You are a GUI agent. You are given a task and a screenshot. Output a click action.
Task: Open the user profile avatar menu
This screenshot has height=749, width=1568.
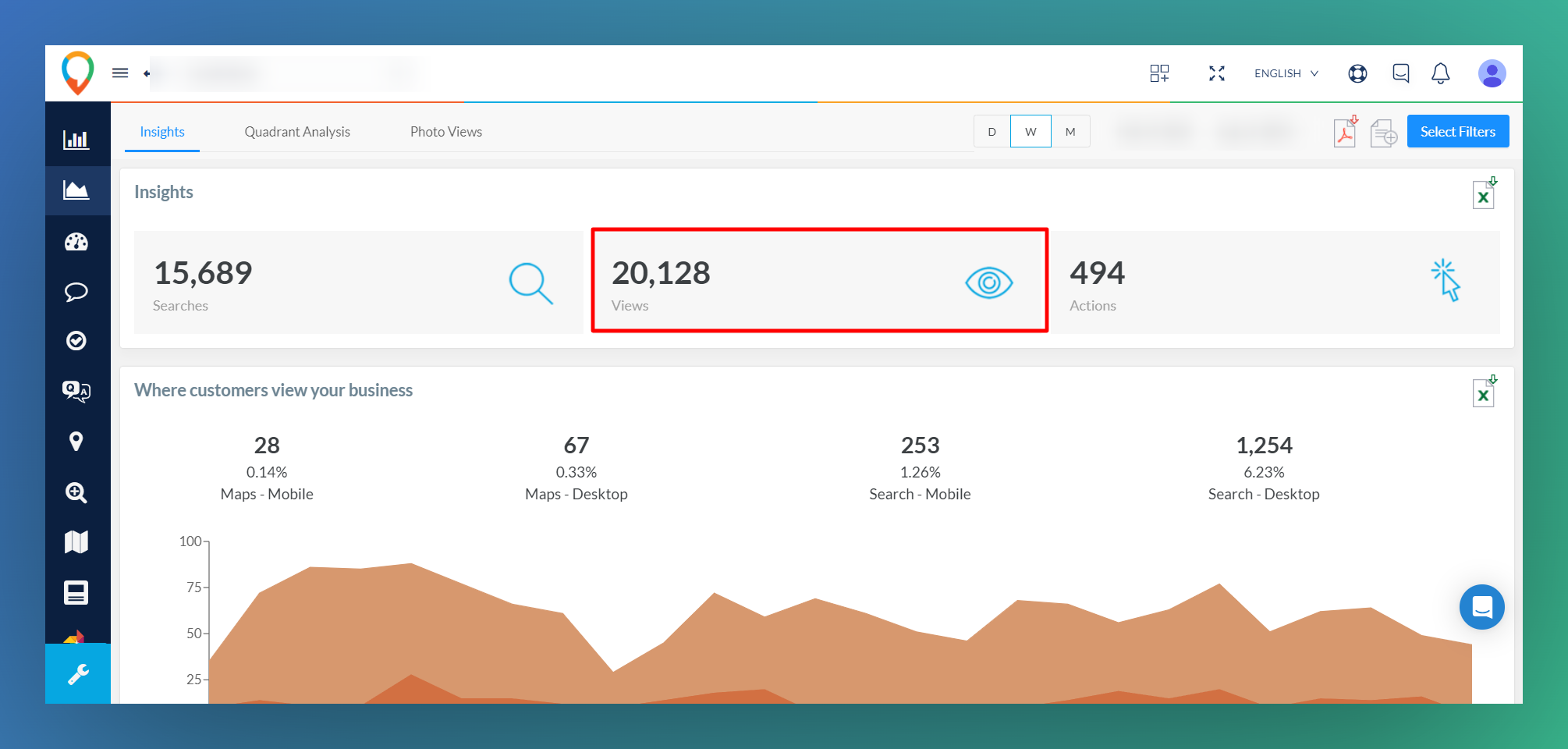coord(1492,73)
